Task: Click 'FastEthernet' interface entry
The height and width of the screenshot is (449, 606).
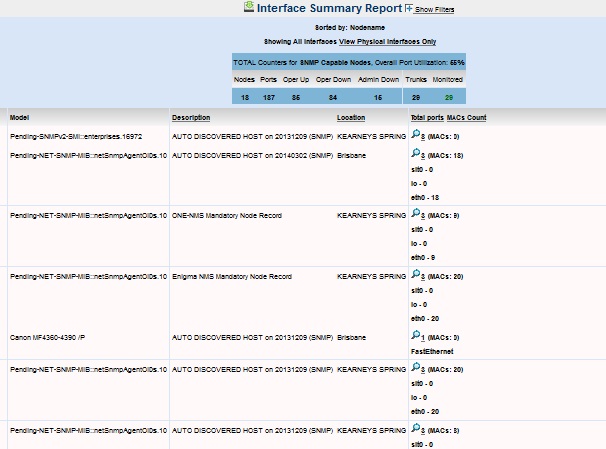Action: coord(432,352)
